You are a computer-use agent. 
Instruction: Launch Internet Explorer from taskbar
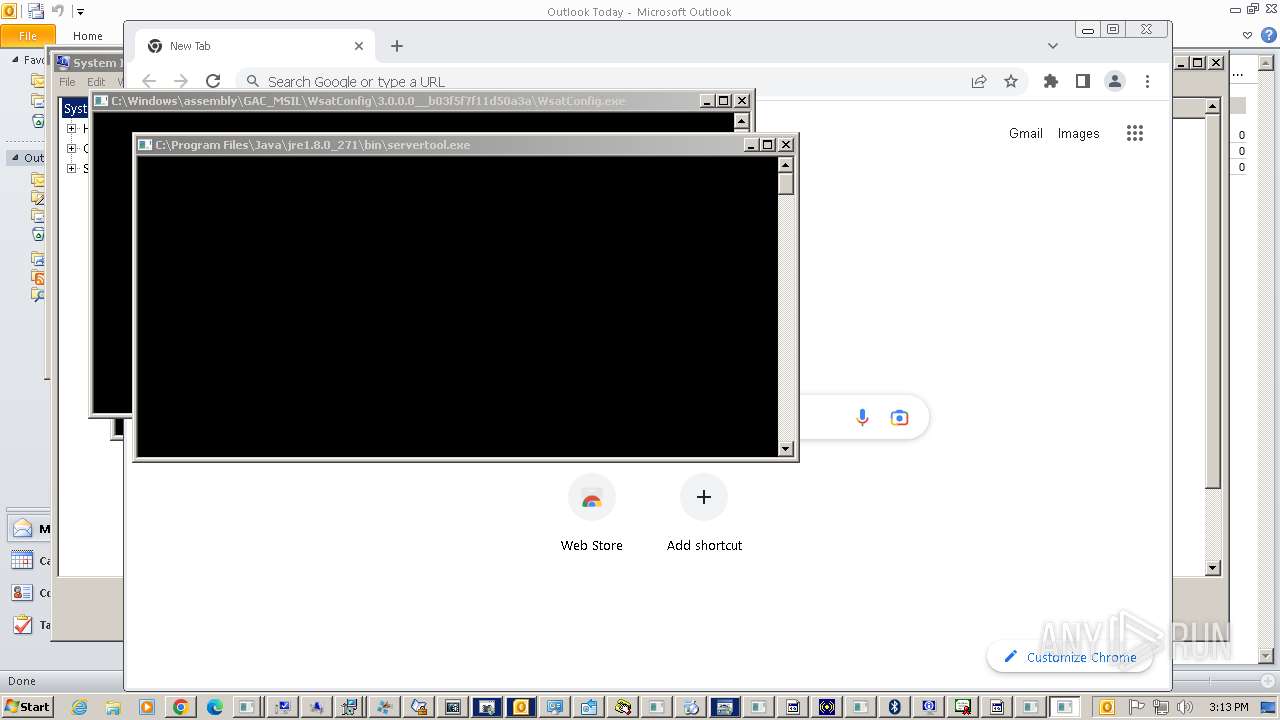click(x=79, y=707)
